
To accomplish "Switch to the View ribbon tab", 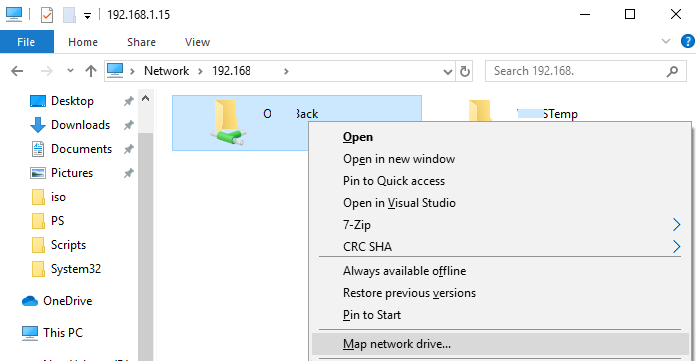I will (198, 42).
